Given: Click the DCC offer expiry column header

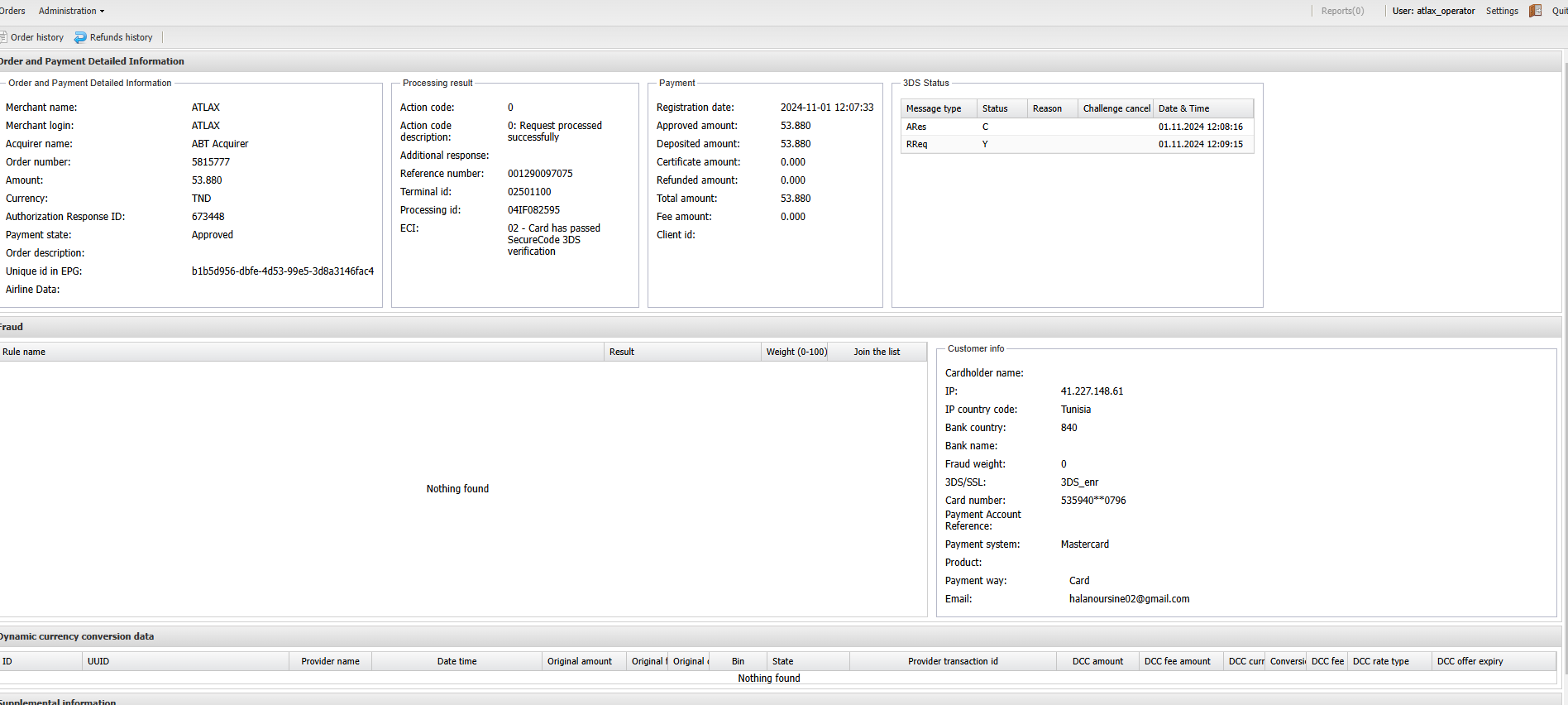Looking at the screenshot, I should [1470, 661].
